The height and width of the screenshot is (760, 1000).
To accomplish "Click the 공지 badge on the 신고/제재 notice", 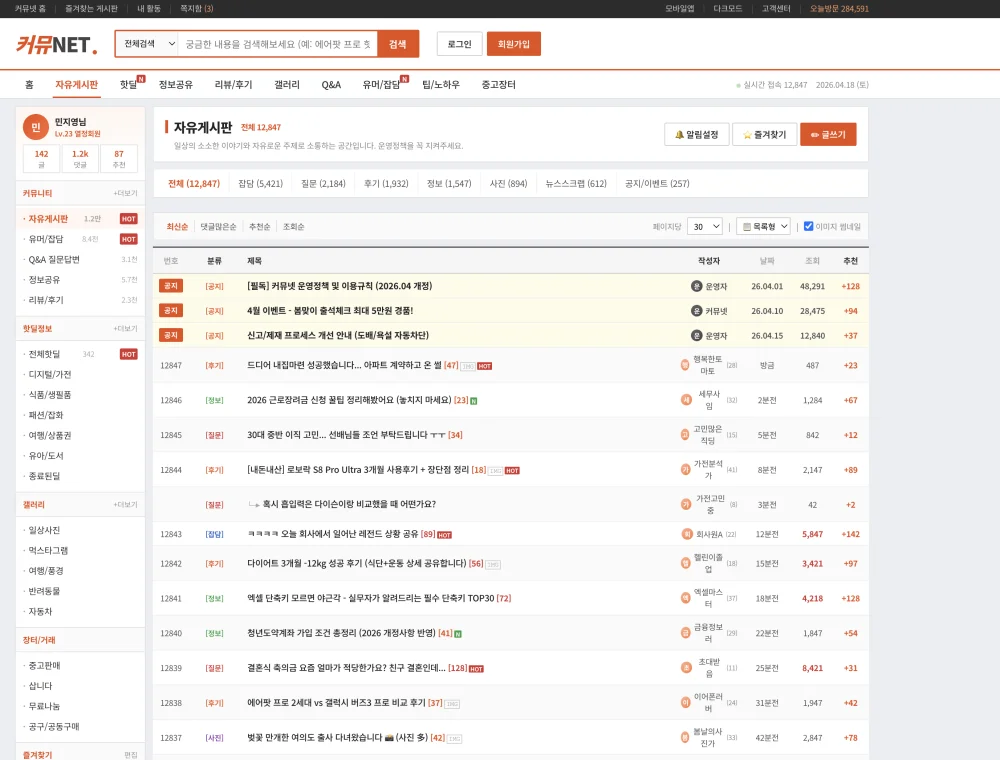I will 171,335.
